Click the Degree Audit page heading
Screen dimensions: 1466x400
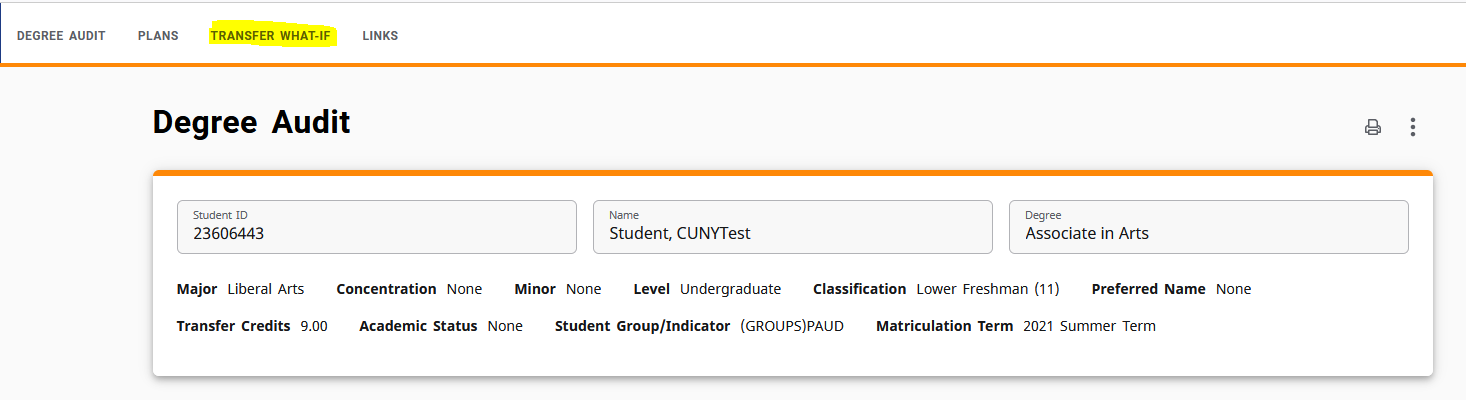coord(251,122)
